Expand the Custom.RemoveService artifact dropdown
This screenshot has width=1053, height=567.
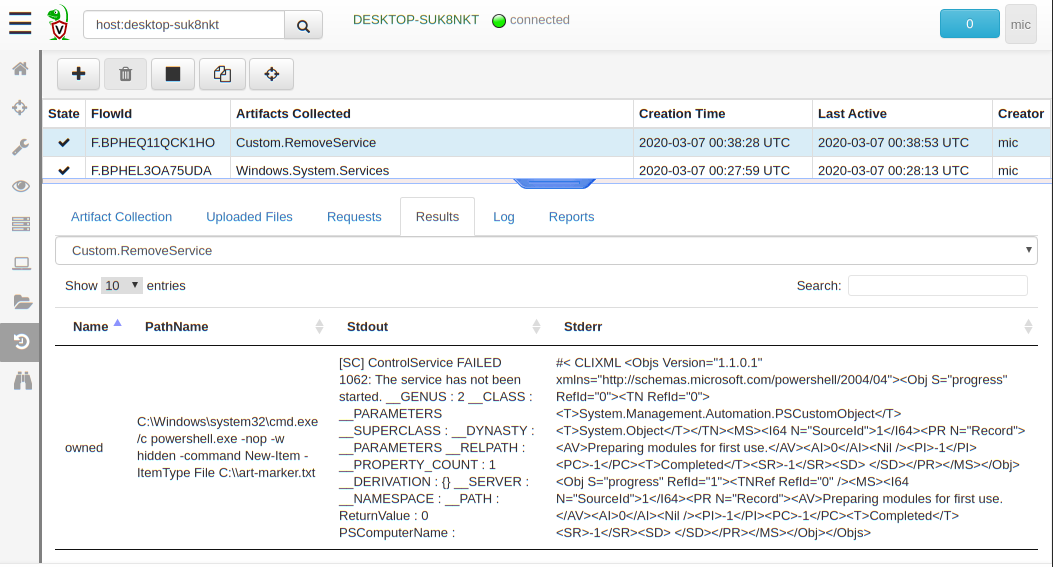(x=546, y=250)
